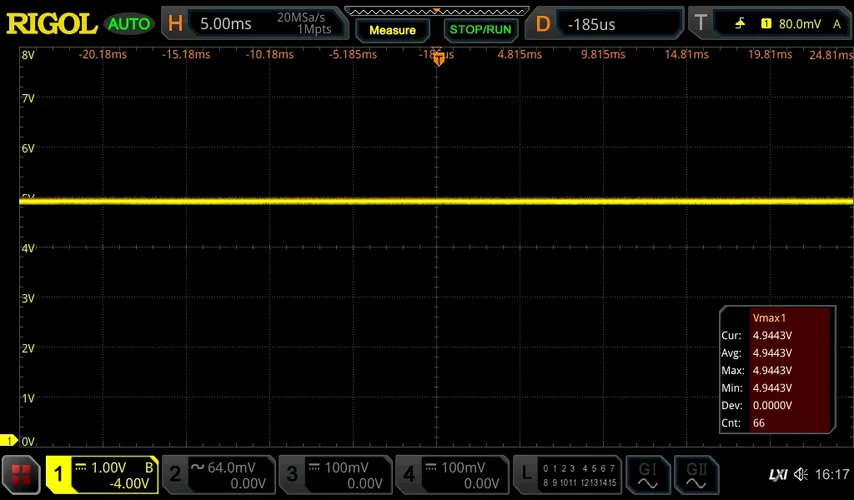Tap the channel 1 -4.00V offset
The width and height of the screenshot is (854, 500).
tap(129, 484)
